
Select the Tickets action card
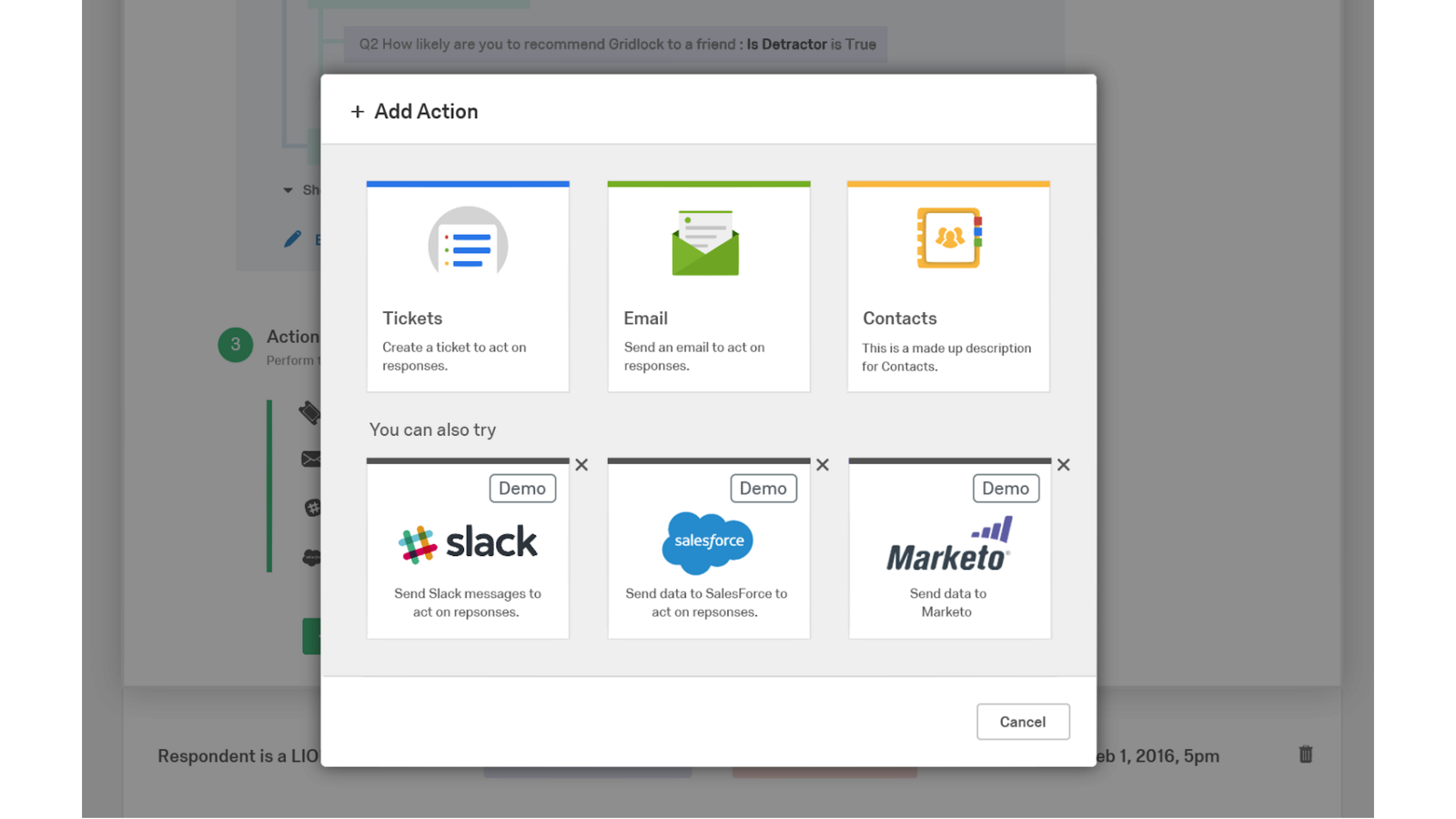tap(468, 287)
